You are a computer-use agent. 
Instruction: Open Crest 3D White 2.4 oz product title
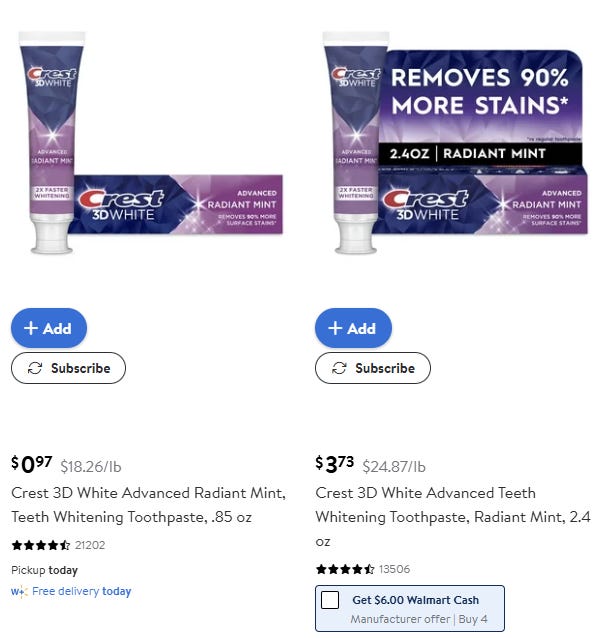click(453, 517)
